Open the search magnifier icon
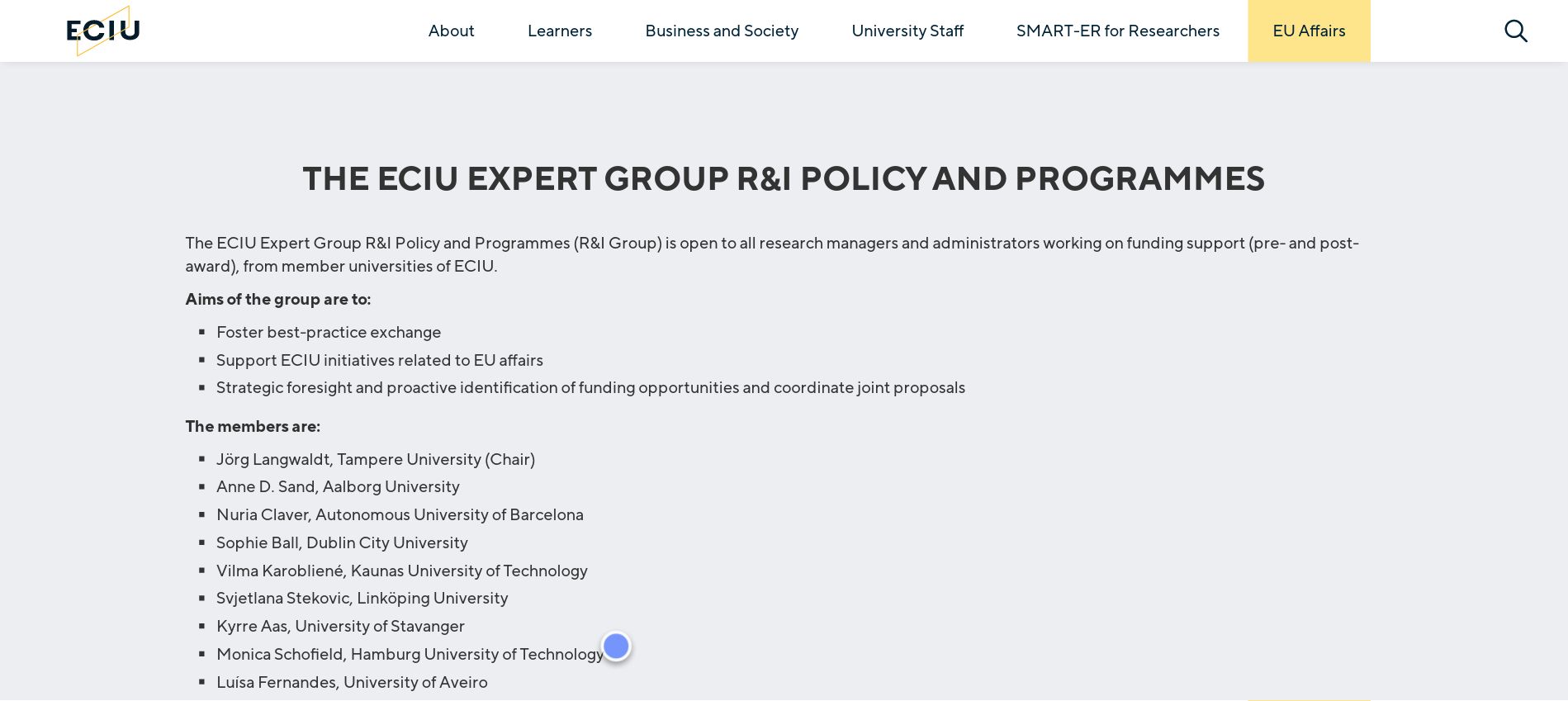This screenshot has height=701, width=1568. 1516,31
